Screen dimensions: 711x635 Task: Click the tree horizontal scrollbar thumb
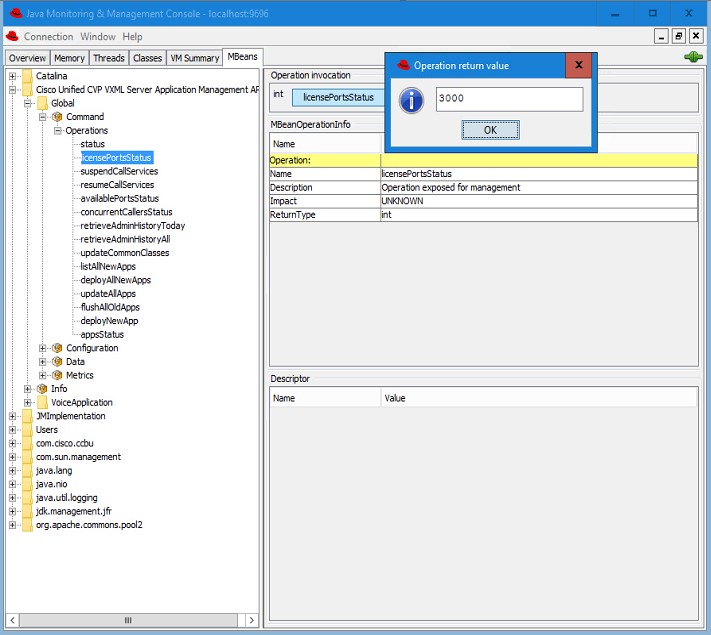[128, 620]
